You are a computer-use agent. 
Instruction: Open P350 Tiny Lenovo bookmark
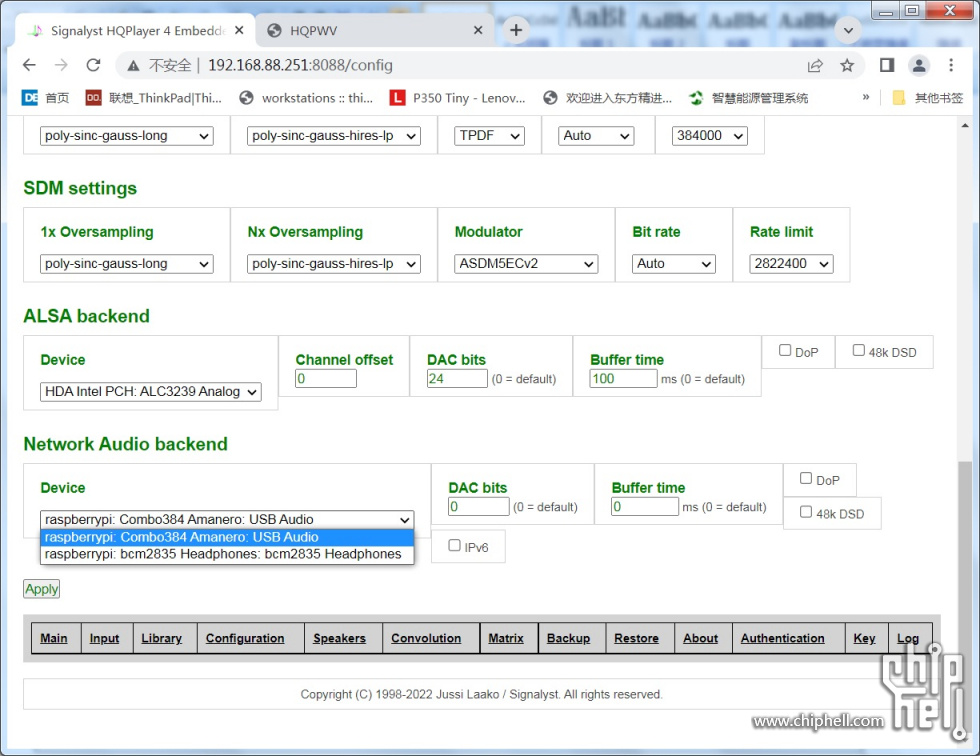458,97
